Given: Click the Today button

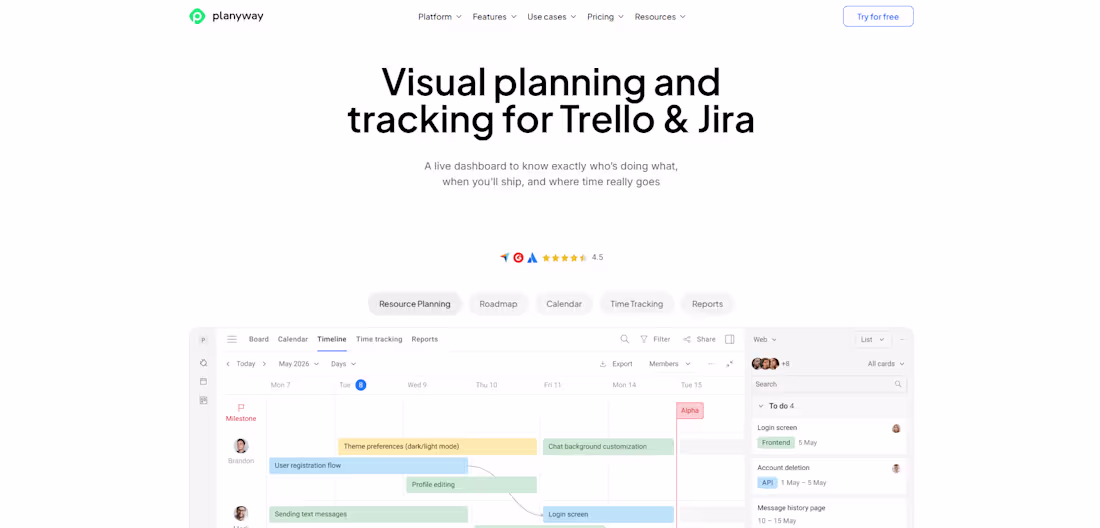Looking at the screenshot, I should (x=246, y=364).
